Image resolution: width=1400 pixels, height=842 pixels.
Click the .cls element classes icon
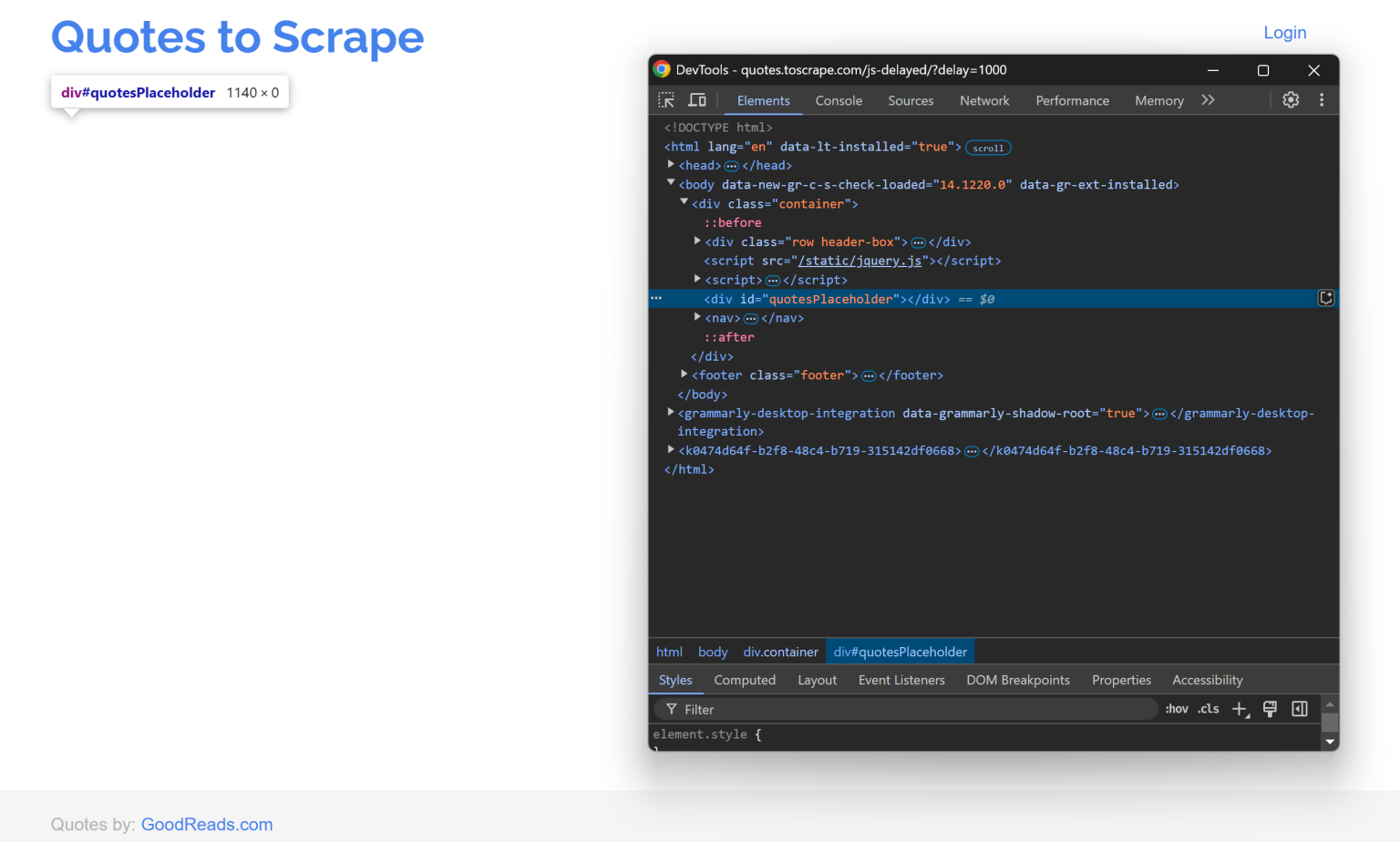1208,709
